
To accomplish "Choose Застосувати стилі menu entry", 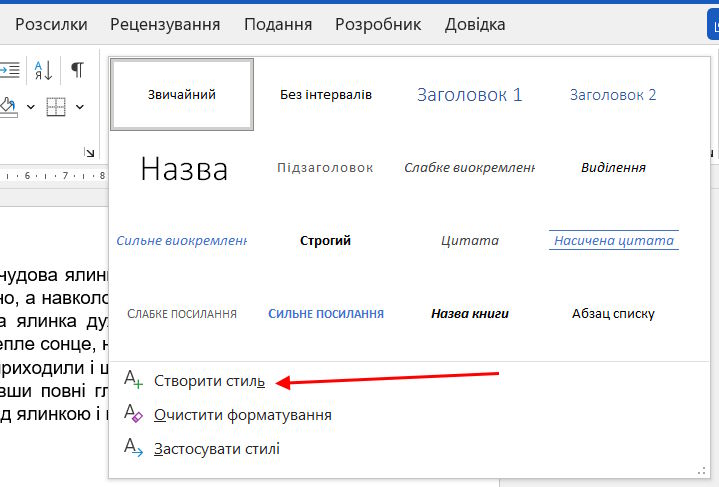I will pyautogui.click(x=216, y=449).
